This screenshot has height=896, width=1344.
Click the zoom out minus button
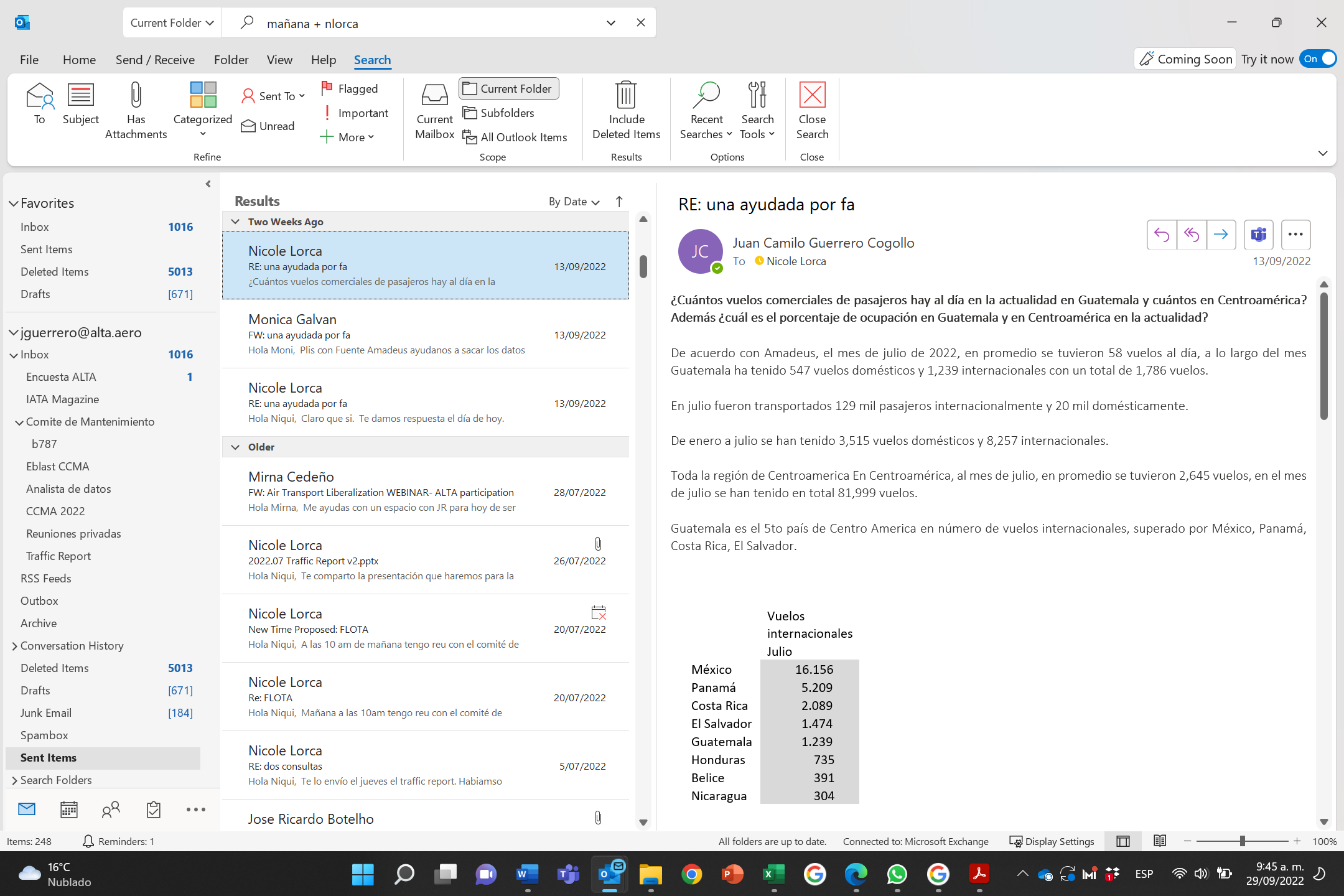1187,841
